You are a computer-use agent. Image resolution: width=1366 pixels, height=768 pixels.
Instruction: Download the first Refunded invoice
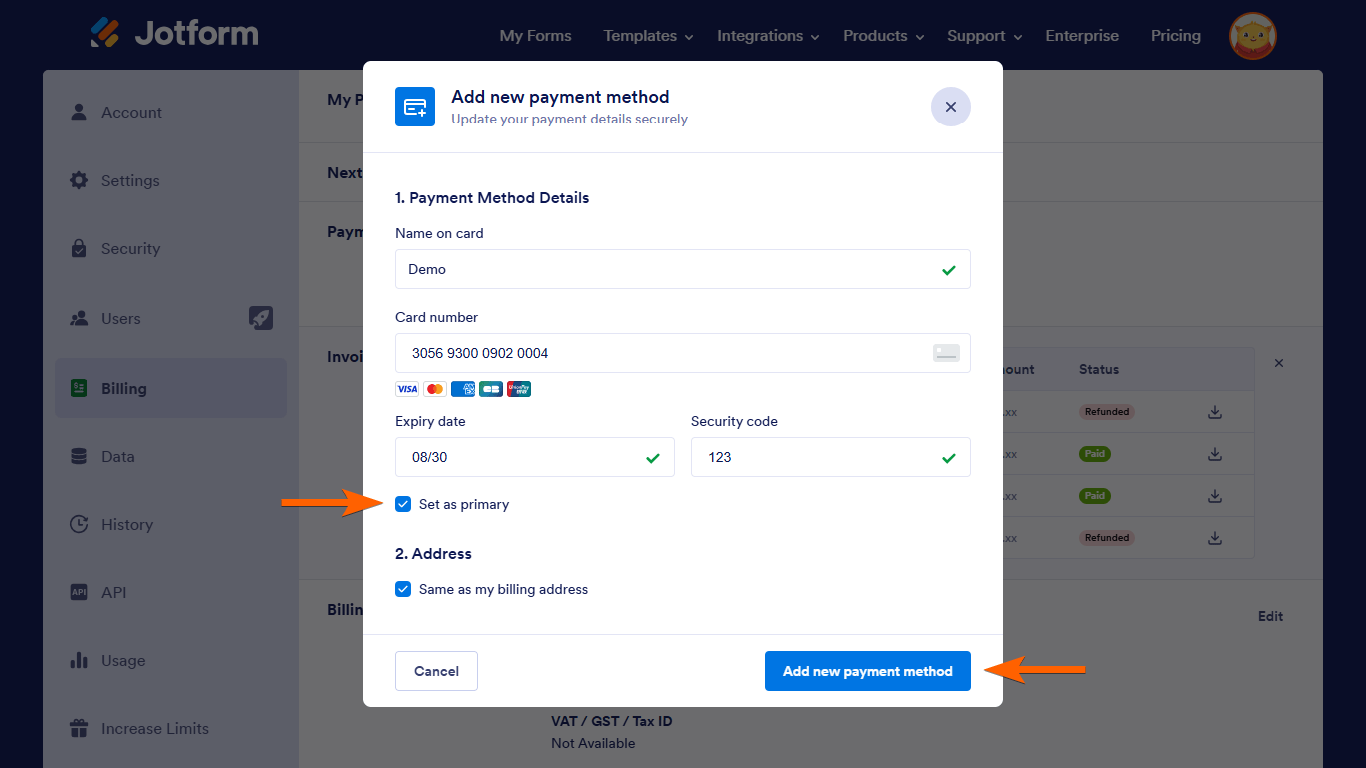pos(1215,412)
